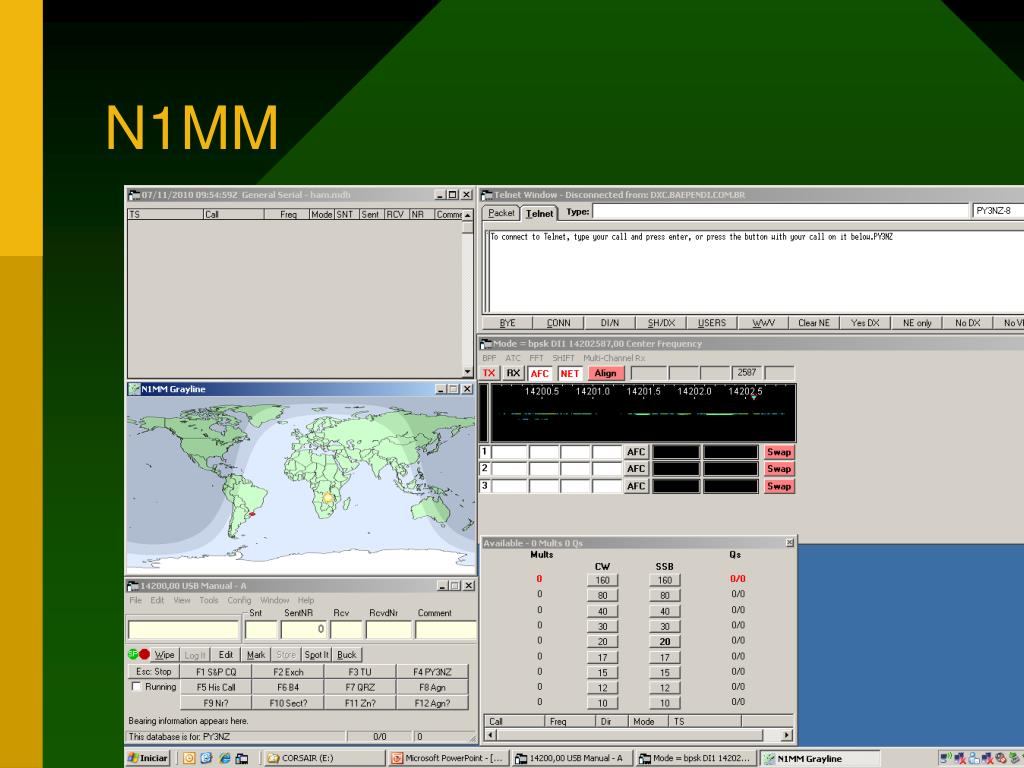Open the File menu in entry window
This screenshot has width=1024, height=768.
click(x=135, y=600)
